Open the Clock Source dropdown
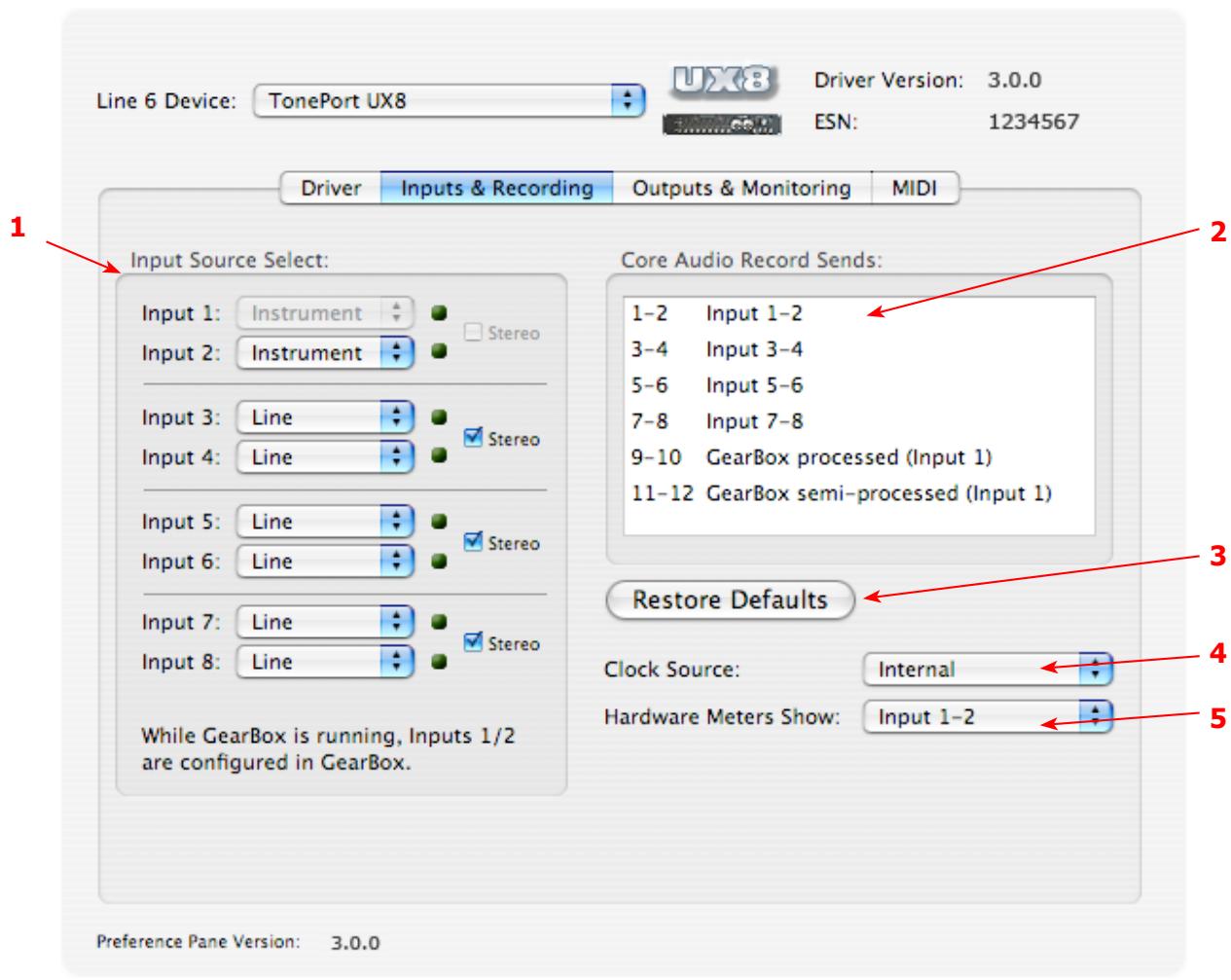 988,670
